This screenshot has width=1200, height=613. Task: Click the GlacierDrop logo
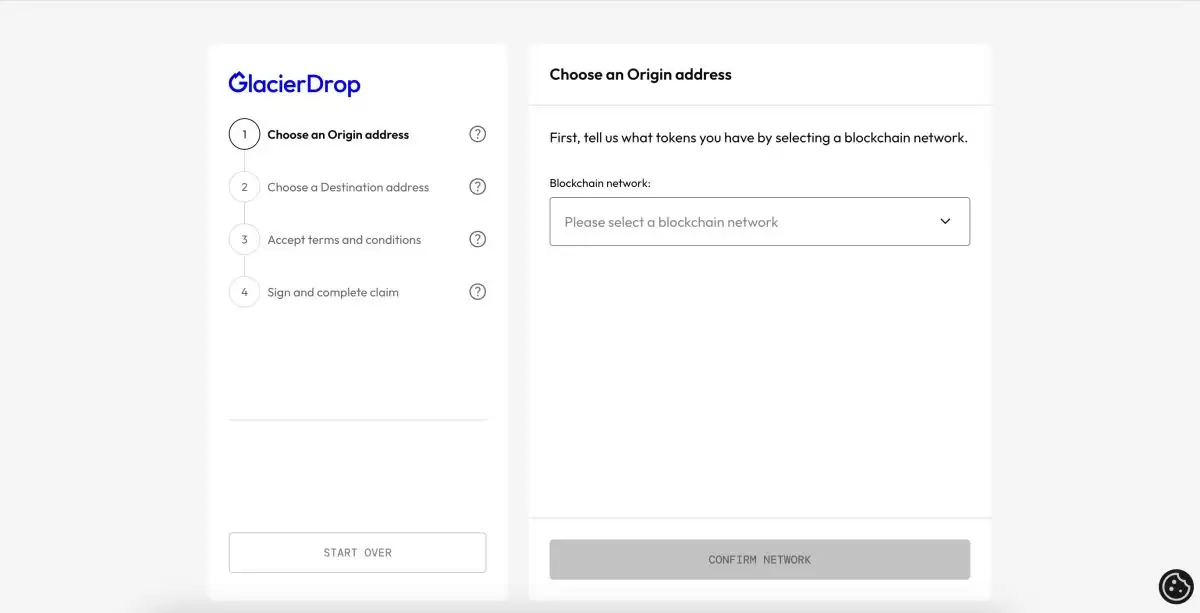tap(294, 84)
